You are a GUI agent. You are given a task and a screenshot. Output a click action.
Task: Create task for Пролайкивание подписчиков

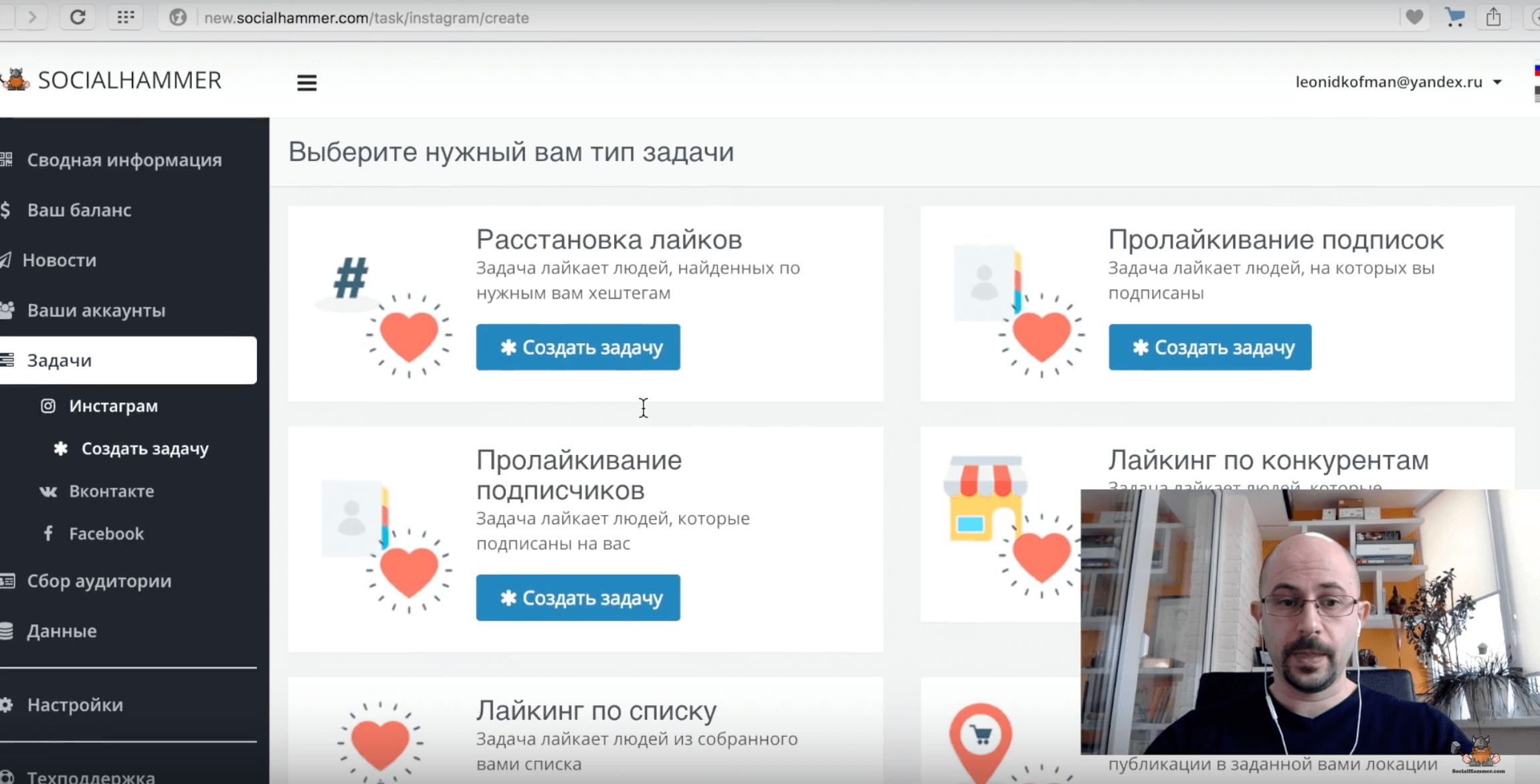[x=578, y=597]
